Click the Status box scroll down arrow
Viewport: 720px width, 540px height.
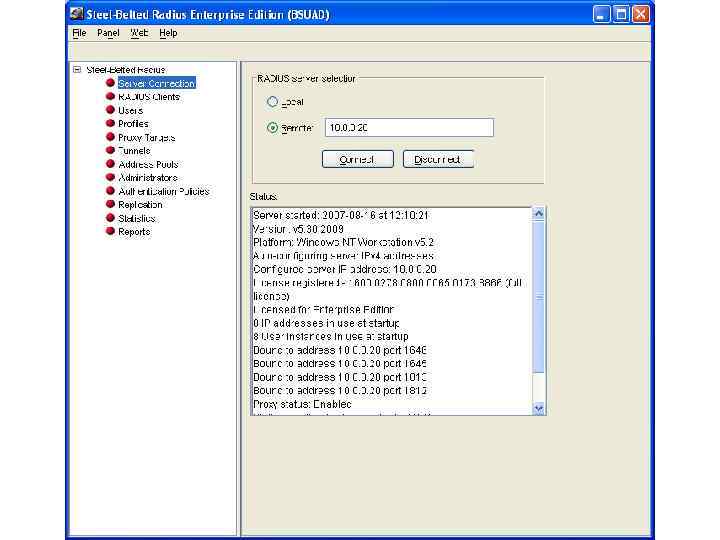point(539,408)
